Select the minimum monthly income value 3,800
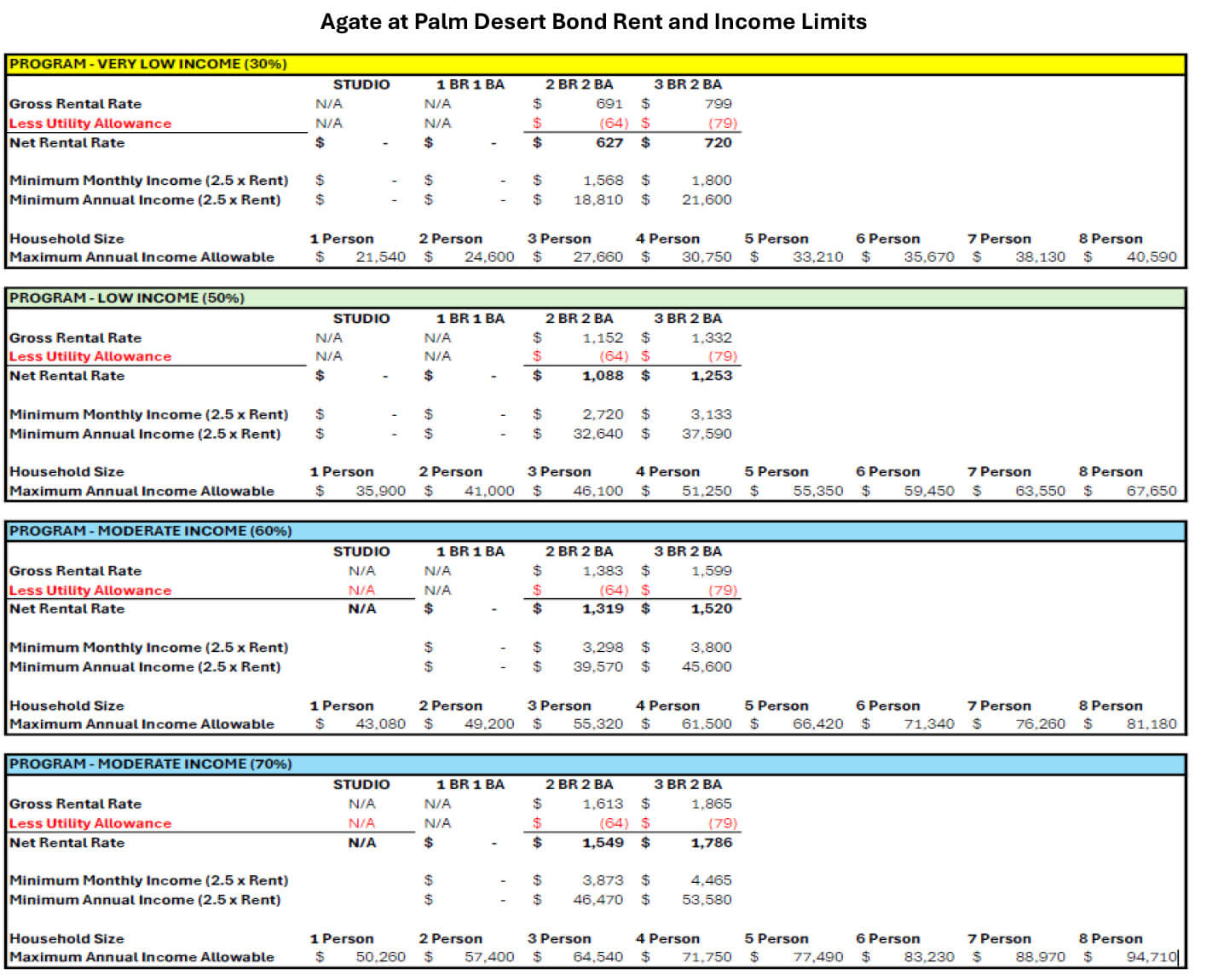The image size is (1224, 980). 711,648
